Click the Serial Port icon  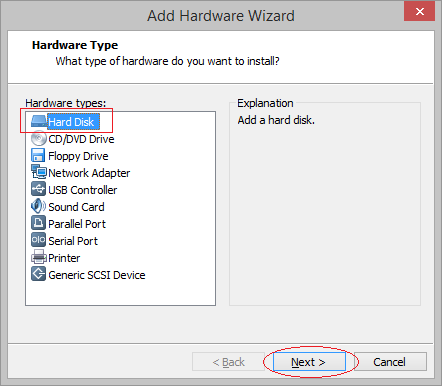38,240
